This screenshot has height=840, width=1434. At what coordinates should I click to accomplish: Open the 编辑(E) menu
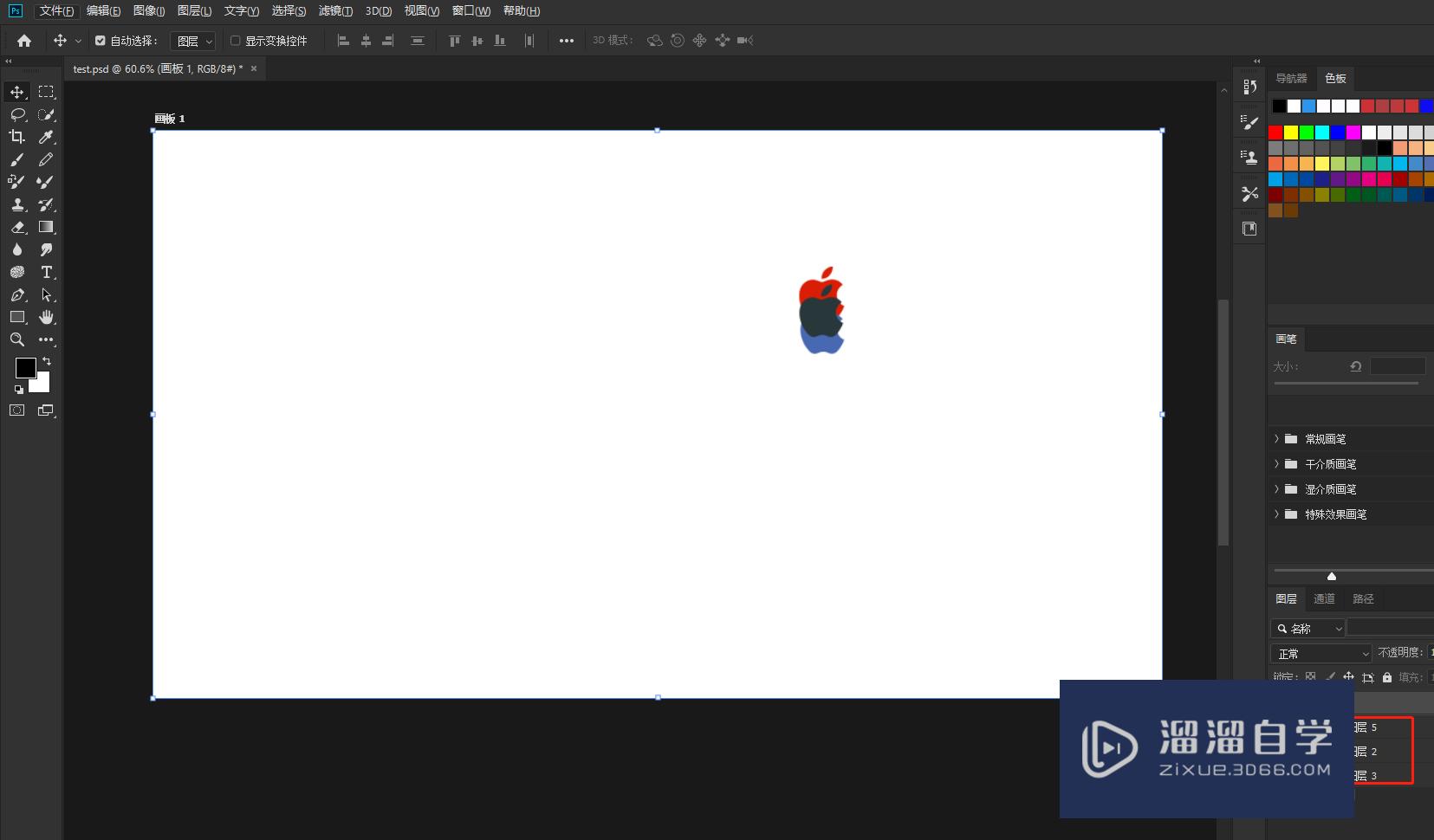coord(104,11)
